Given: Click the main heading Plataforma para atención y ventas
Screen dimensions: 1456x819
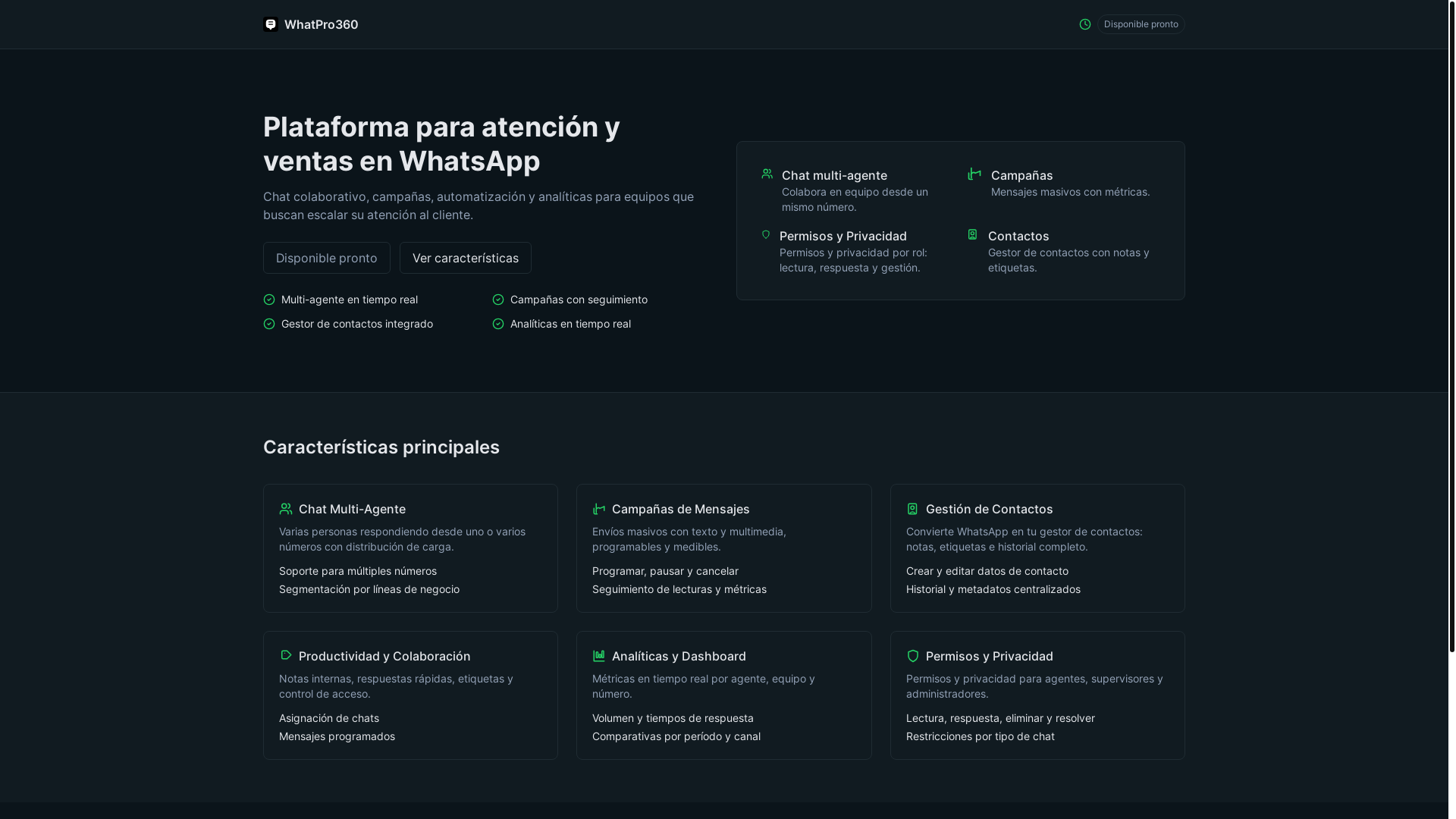Looking at the screenshot, I should point(441,144).
